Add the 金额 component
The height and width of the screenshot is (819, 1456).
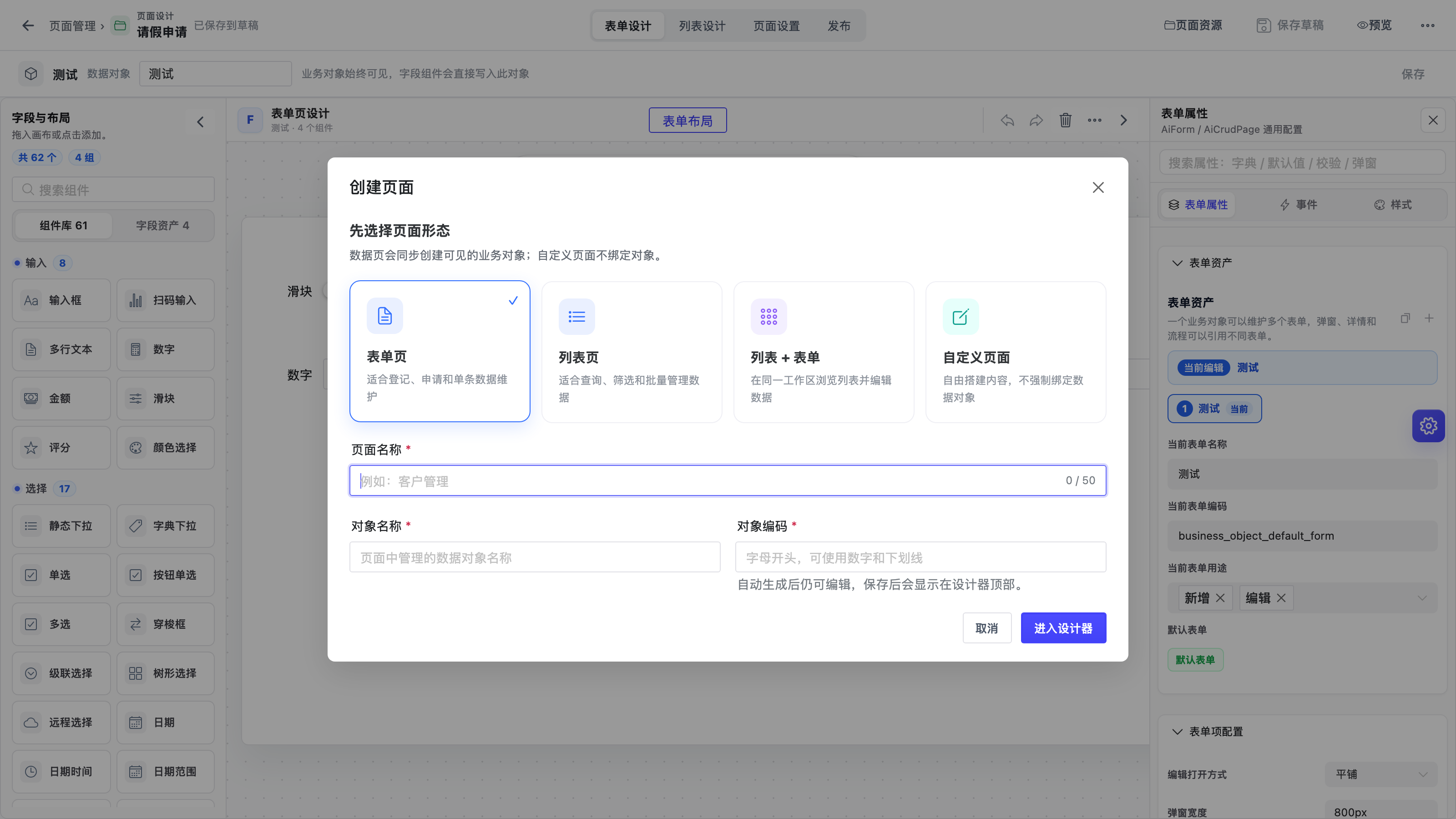(x=61, y=399)
